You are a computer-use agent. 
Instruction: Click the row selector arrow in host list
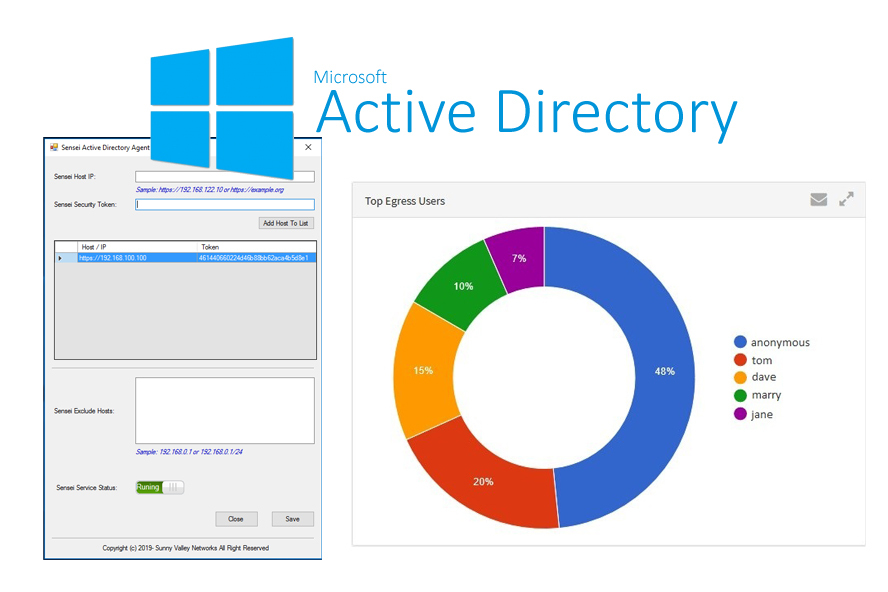60,258
